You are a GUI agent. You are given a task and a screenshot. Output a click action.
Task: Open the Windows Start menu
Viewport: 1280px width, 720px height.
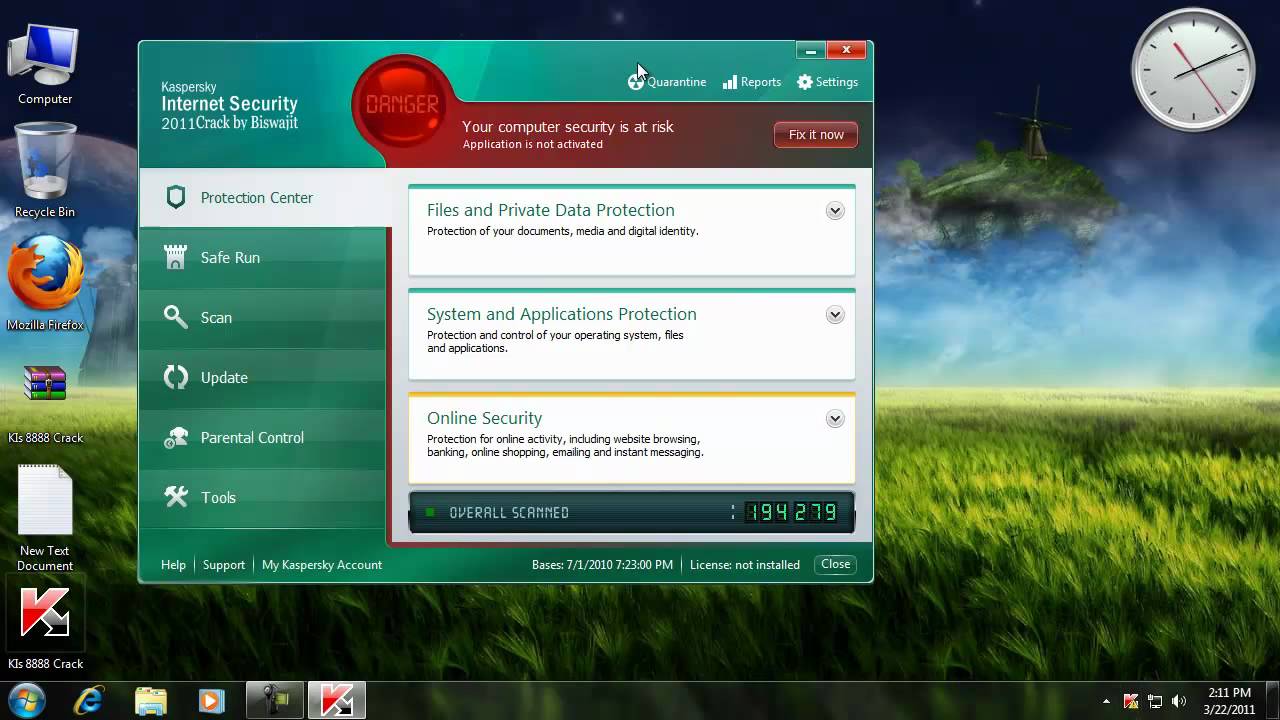(26, 700)
